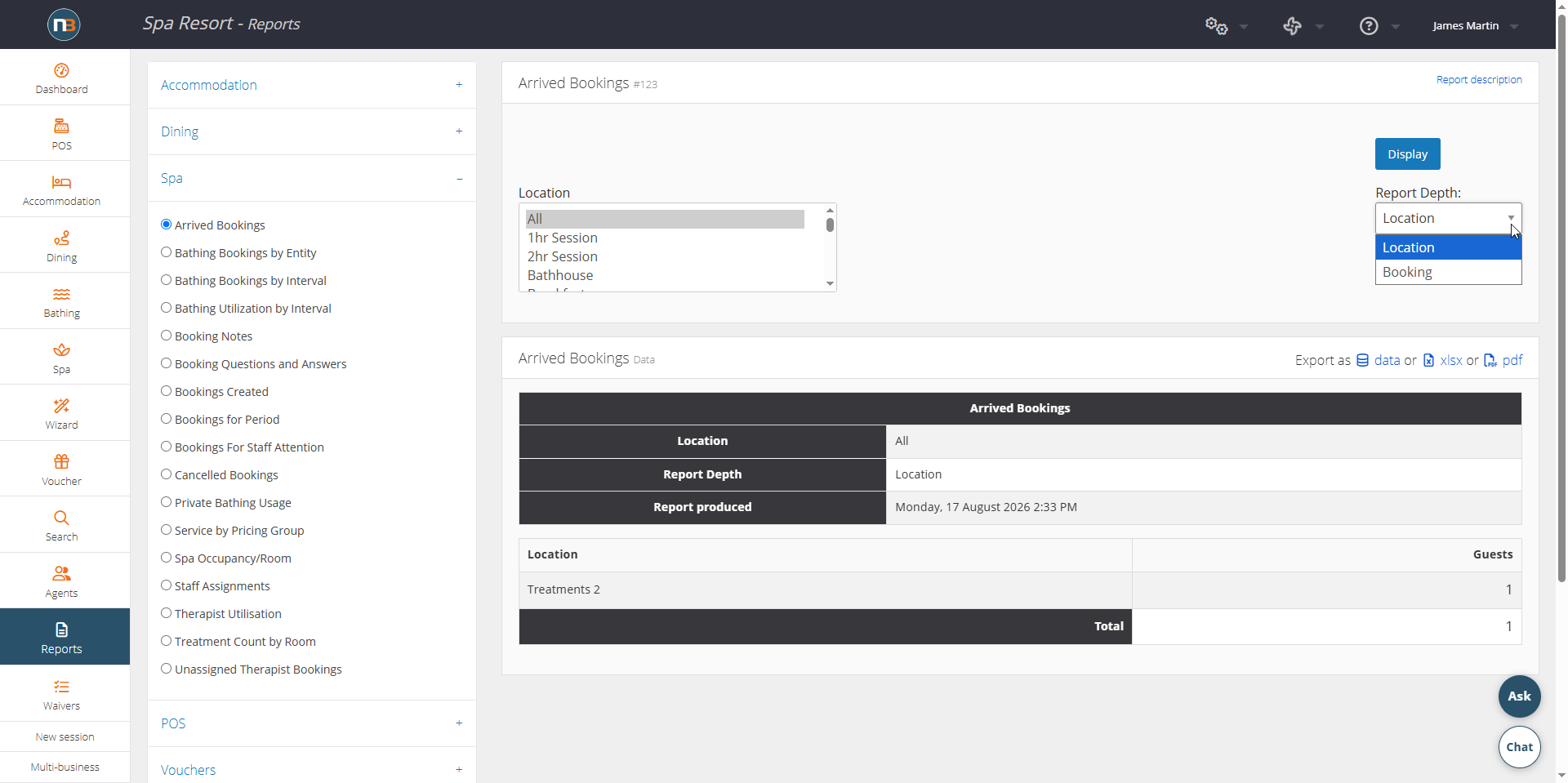Select Bathing Bookings by Interval report
Viewport: 1568px width, 783px height.
pyautogui.click(x=166, y=280)
